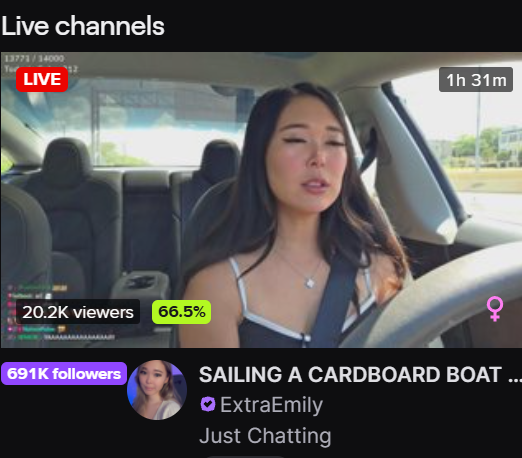Click the pink female symbol icon
The image size is (522, 458).
[495, 309]
